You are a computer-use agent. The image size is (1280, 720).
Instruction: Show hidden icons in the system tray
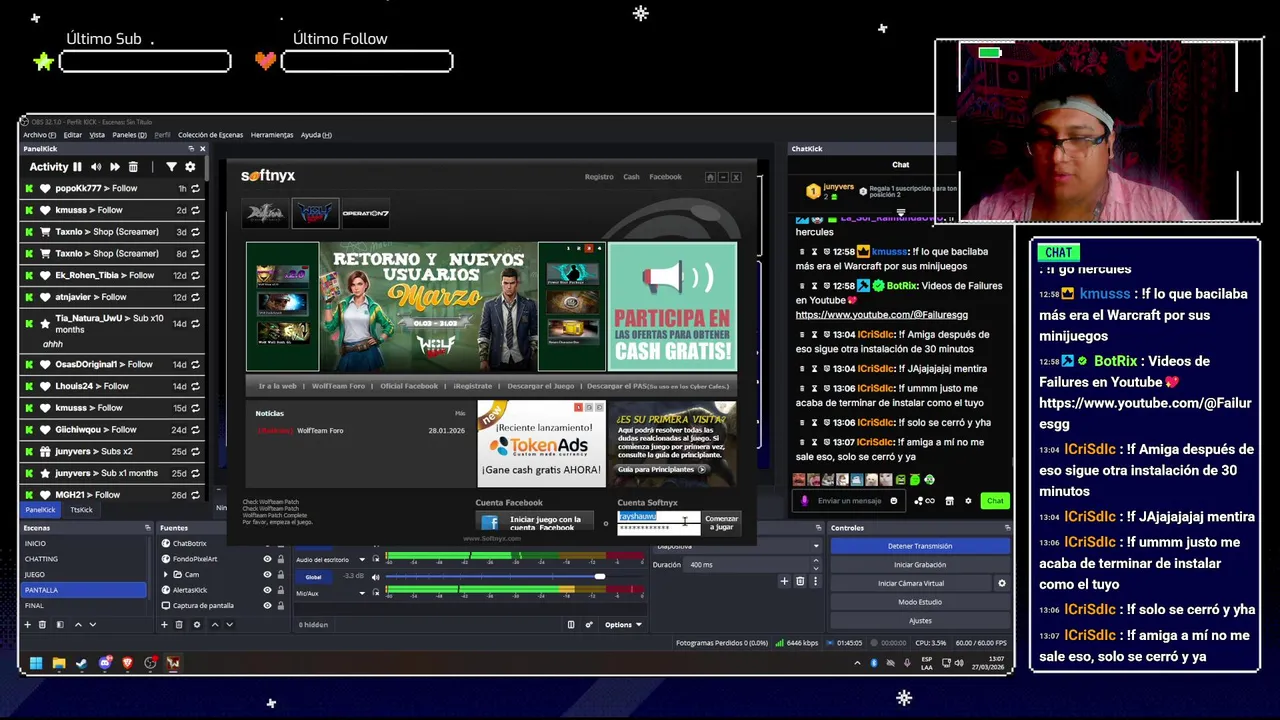tap(856, 662)
